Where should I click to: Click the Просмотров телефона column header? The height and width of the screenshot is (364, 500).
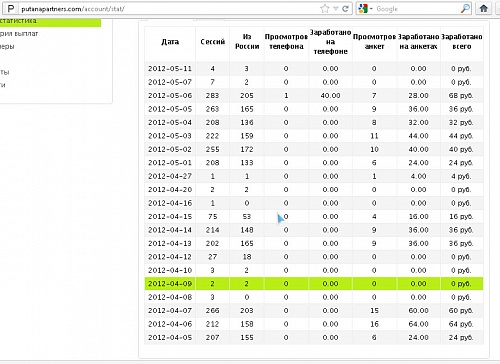[286, 42]
